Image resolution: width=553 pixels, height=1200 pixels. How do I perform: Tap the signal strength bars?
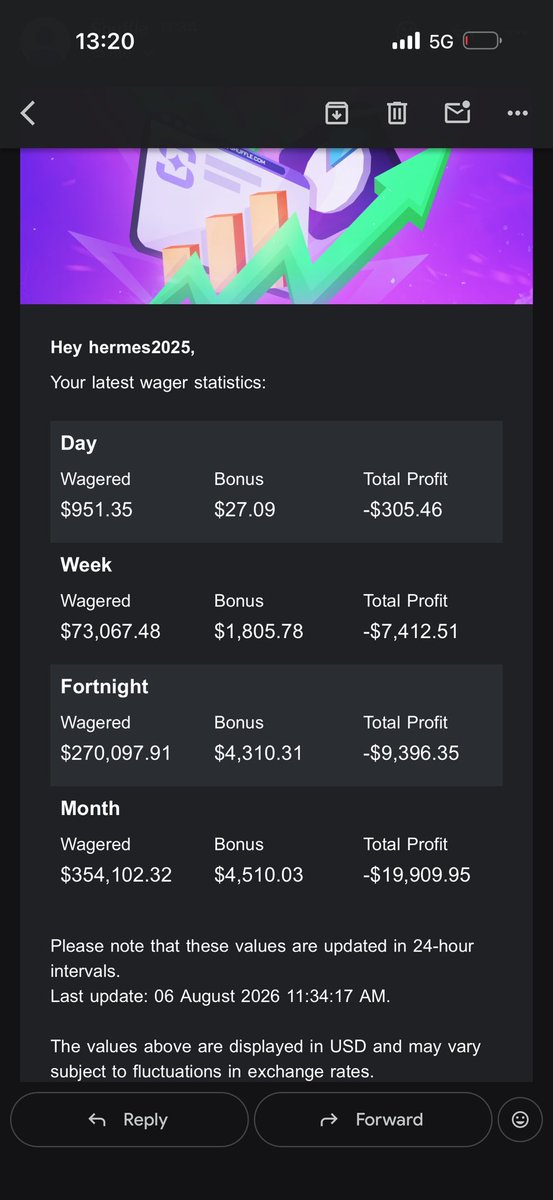pyautogui.click(x=406, y=41)
